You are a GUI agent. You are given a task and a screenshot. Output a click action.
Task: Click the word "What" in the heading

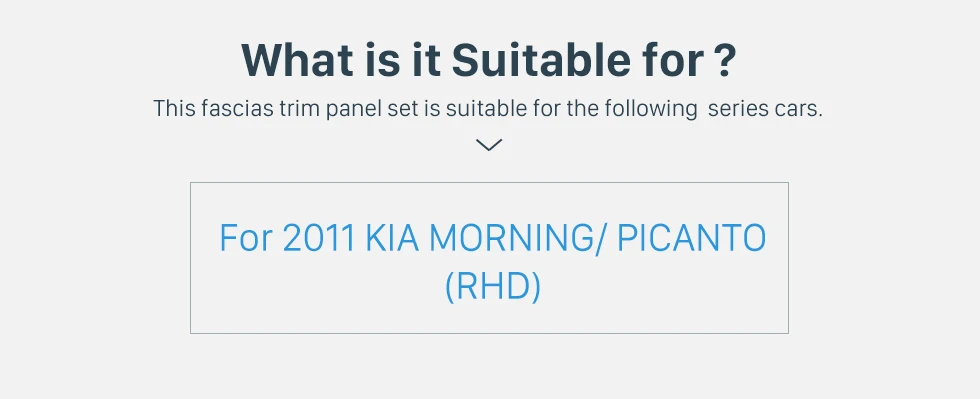pos(298,60)
